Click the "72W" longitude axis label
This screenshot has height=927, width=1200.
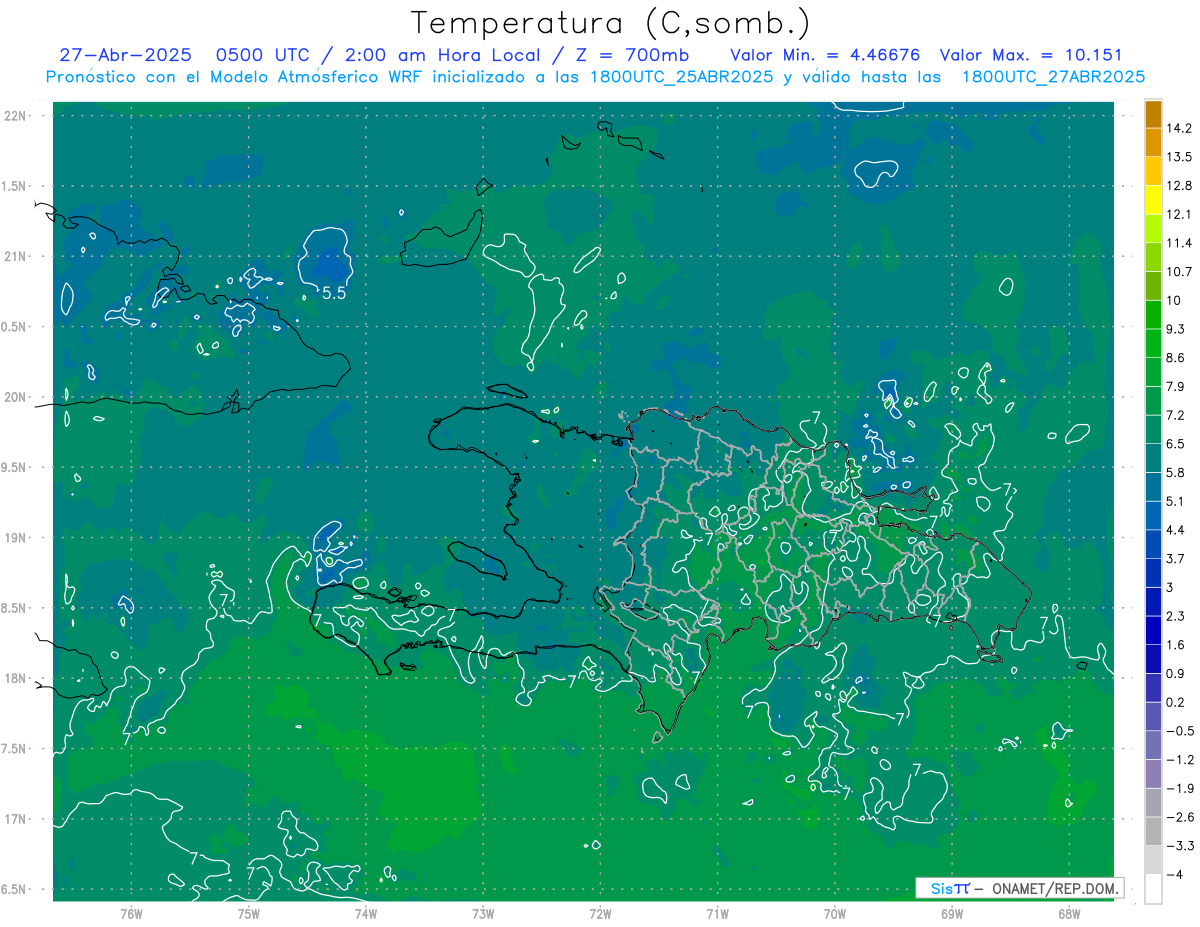(600, 914)
